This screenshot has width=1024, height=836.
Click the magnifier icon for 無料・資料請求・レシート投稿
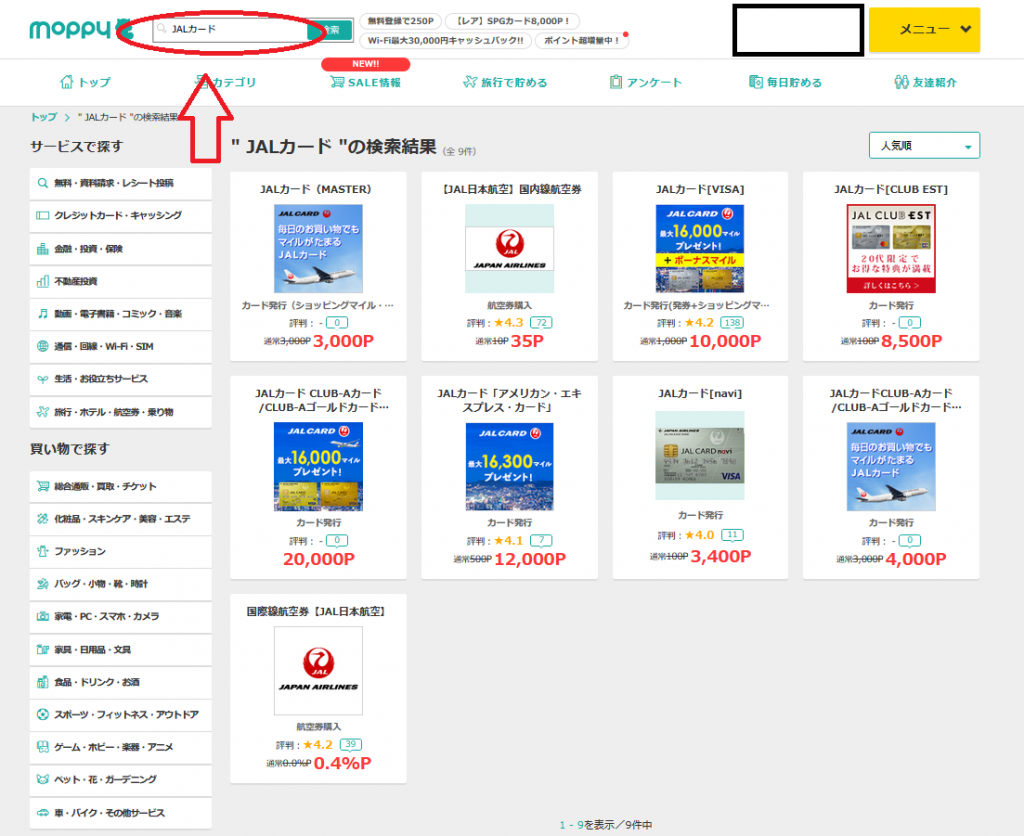click(42, 183)
